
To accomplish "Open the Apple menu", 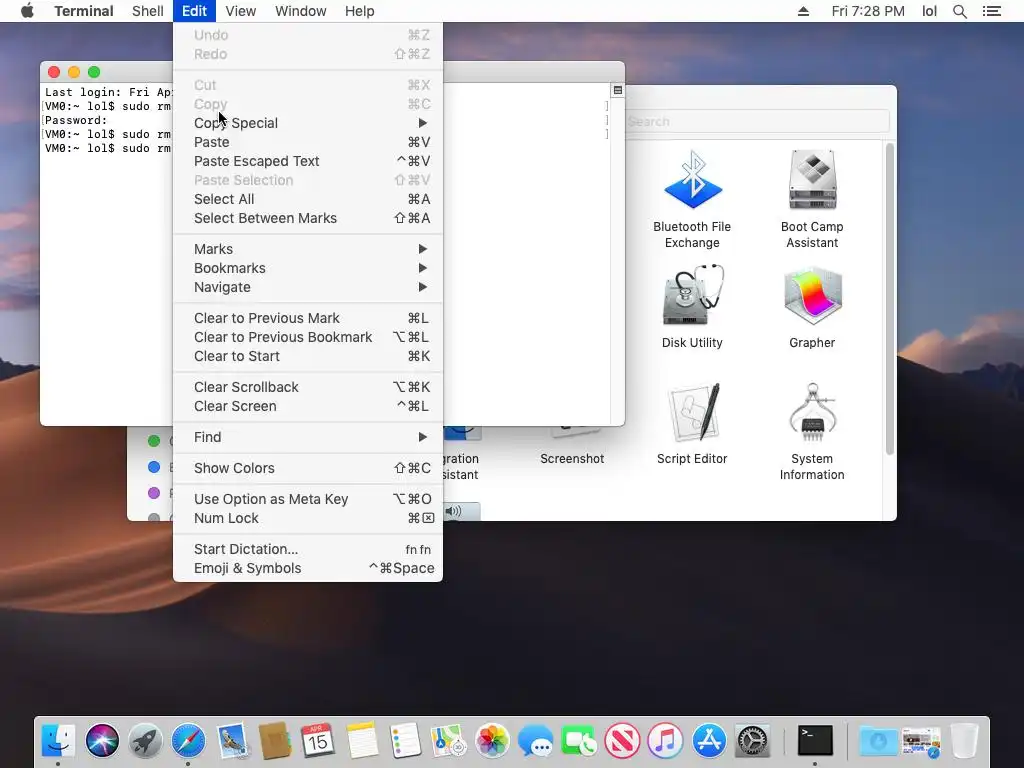I will coord(27,11).
